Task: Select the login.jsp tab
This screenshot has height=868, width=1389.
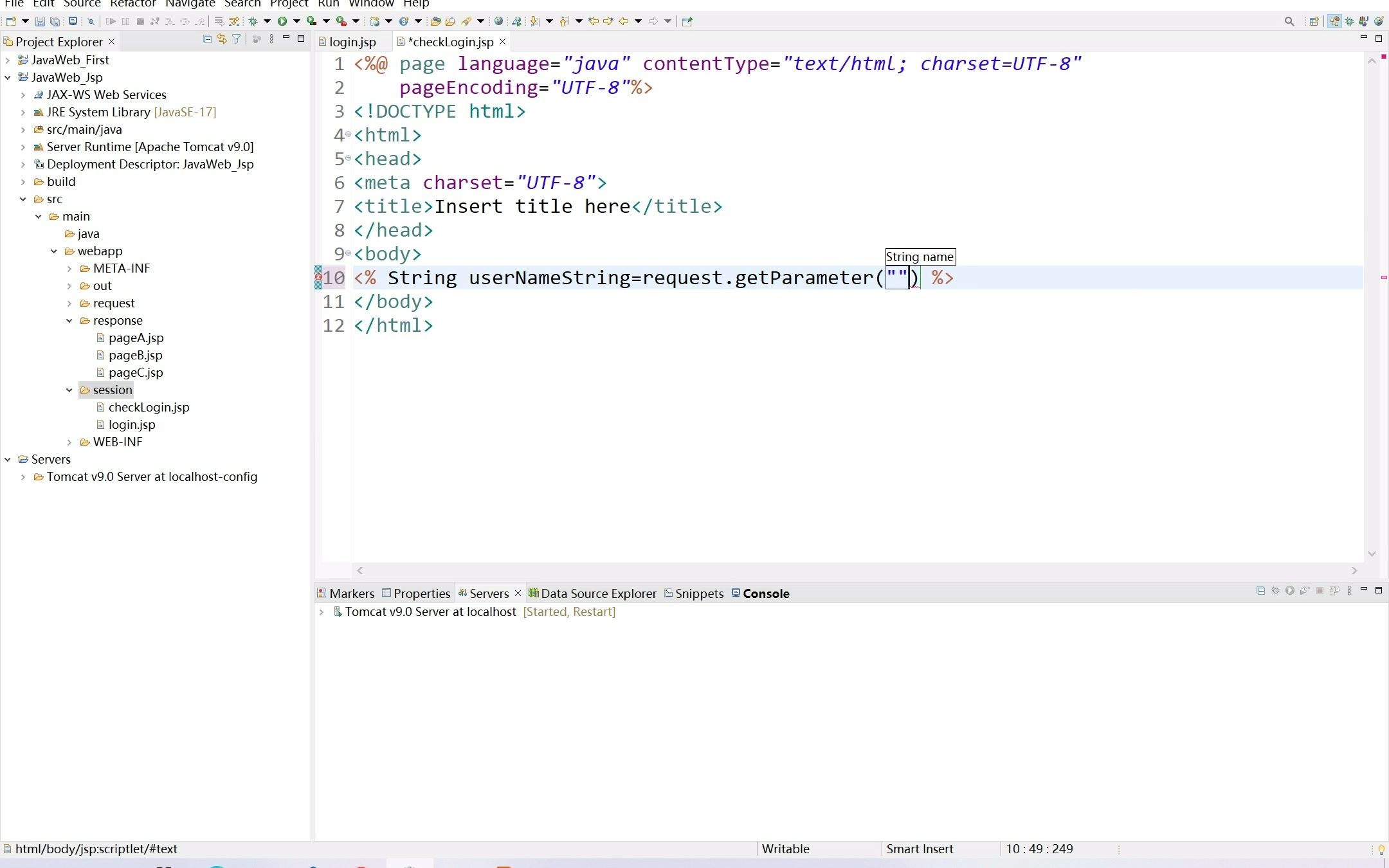Action: tap(353, 41)
